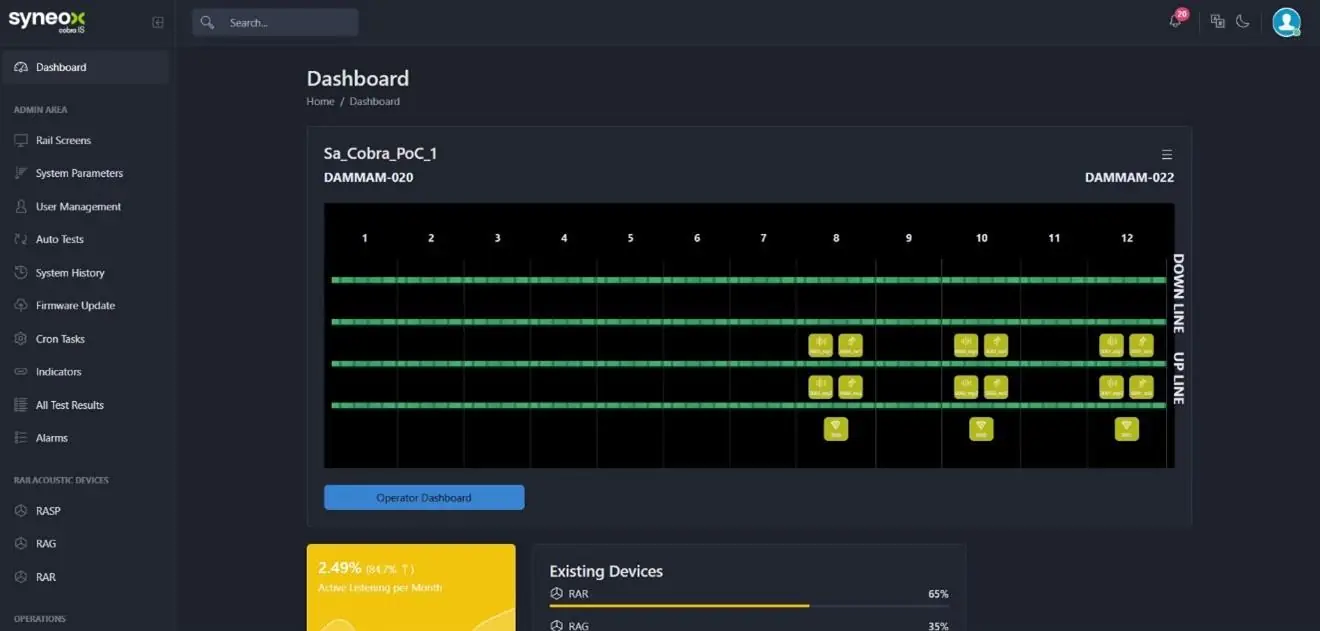
Task: Open the Sa_Cobra_PoC_1 card hamburger menu
Action: (x=1166, y=155)
